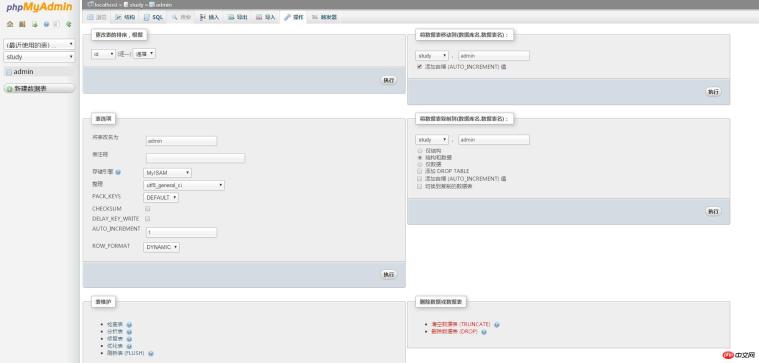Switch to the 导出 tab
The height and width of the screenshot is (363, 759).
pos(238,17)
